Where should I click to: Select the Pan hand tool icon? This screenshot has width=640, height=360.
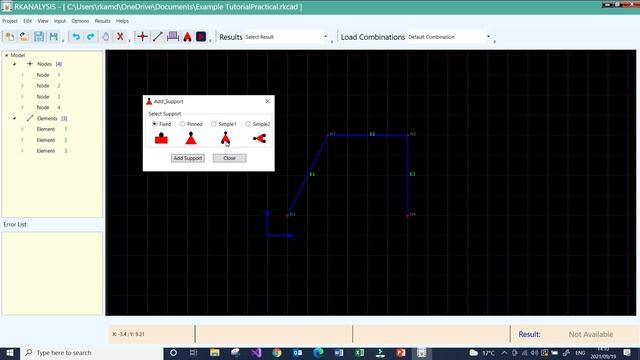[105, 37]
